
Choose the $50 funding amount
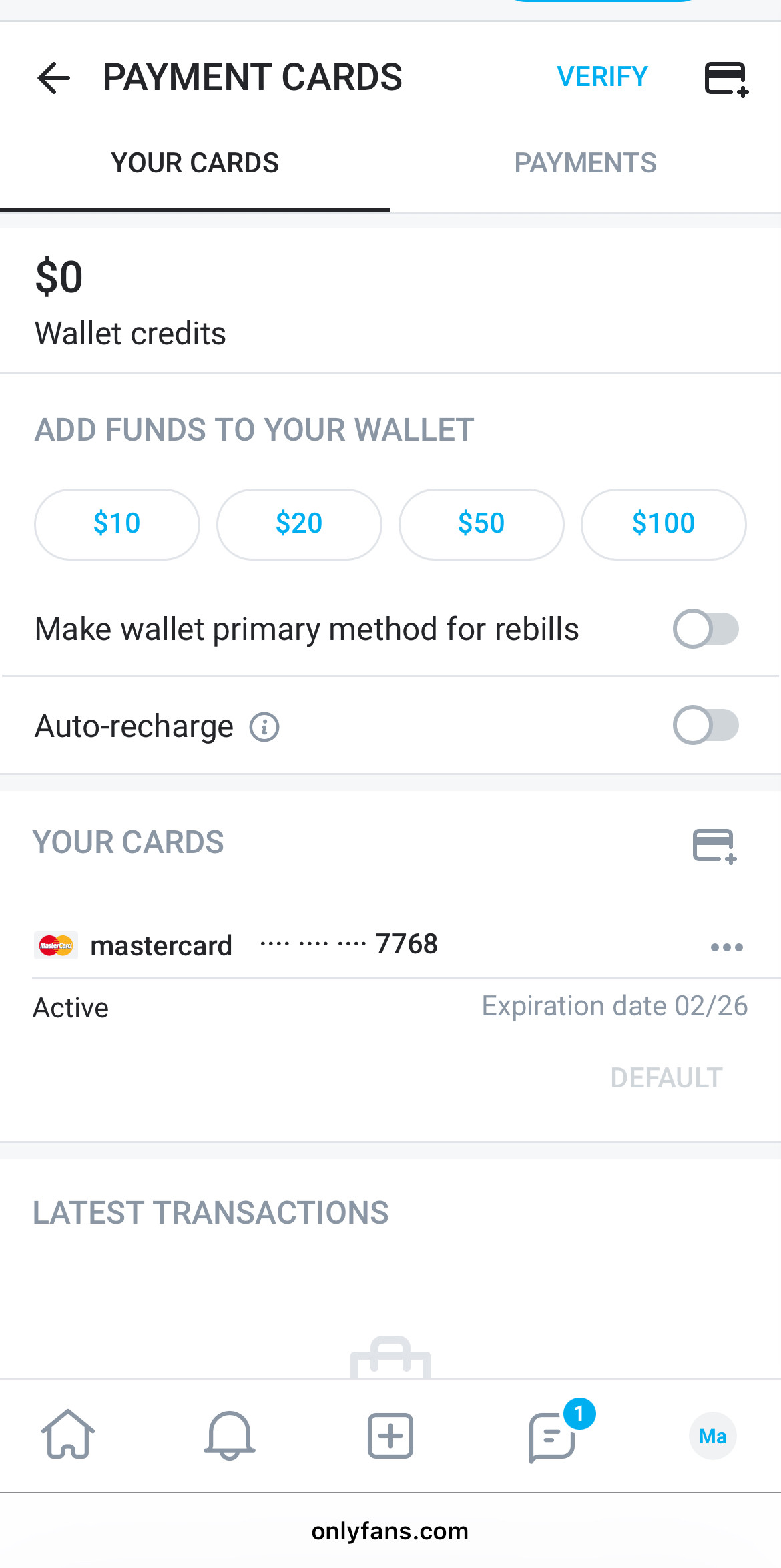pos(481,523)
